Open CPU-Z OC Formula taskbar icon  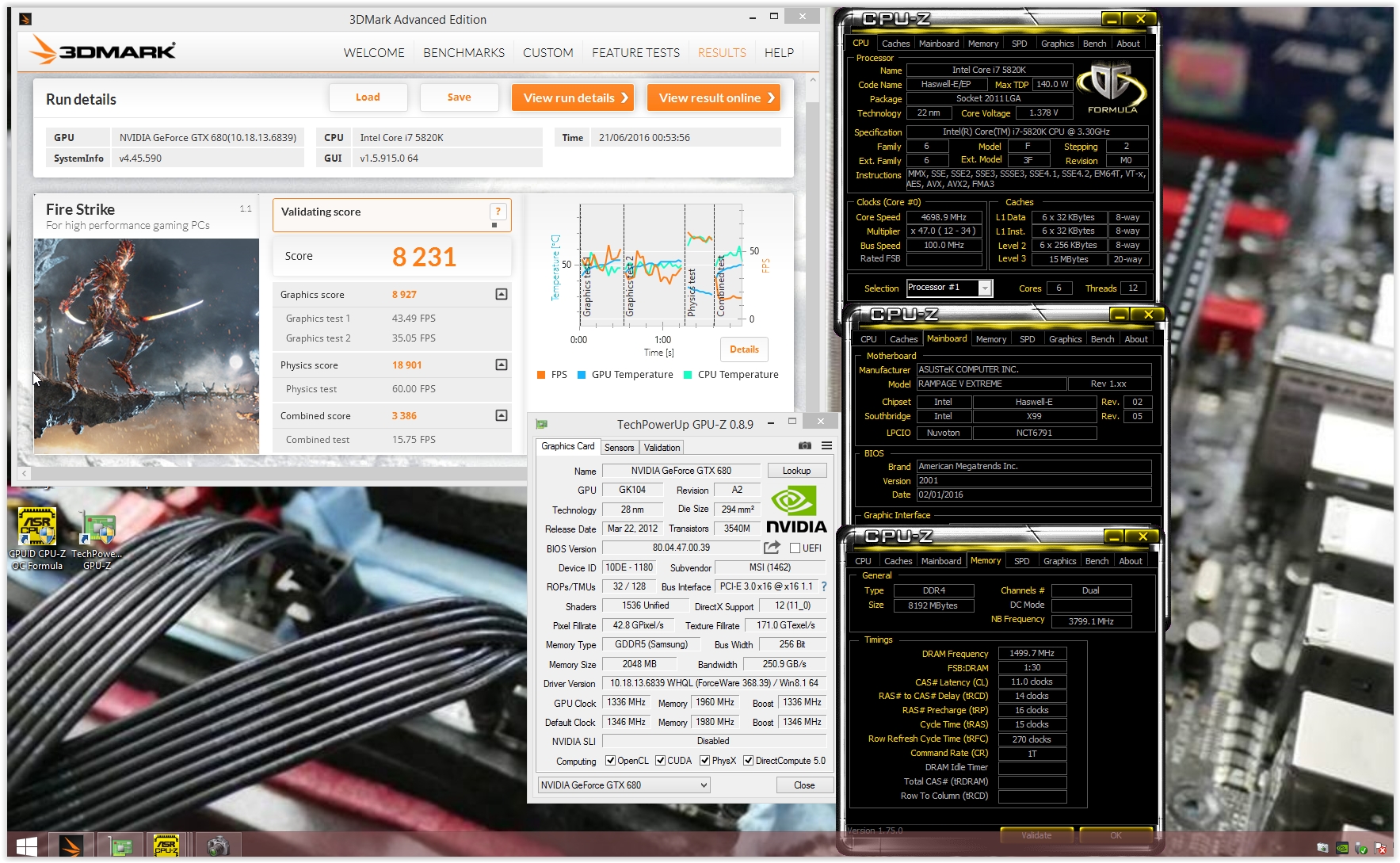(166, 846)
